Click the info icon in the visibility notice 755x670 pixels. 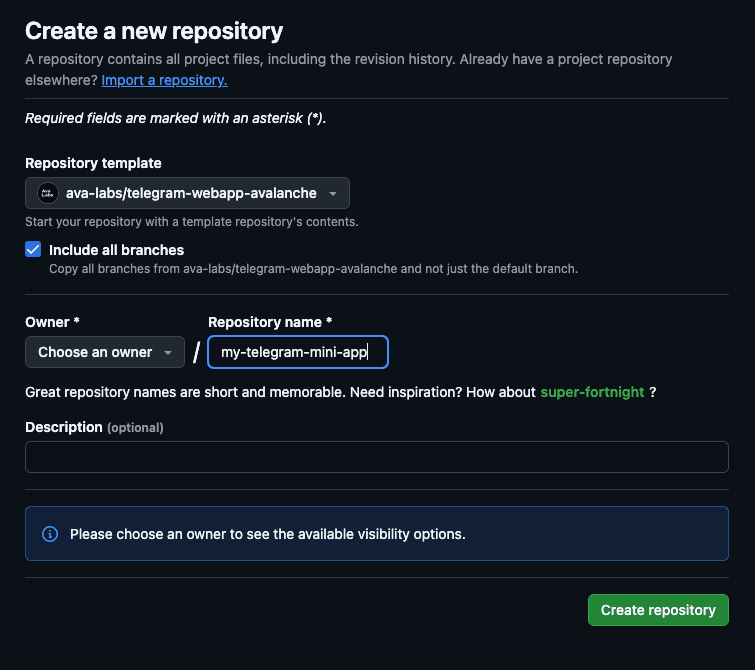[x=50, y=534]
